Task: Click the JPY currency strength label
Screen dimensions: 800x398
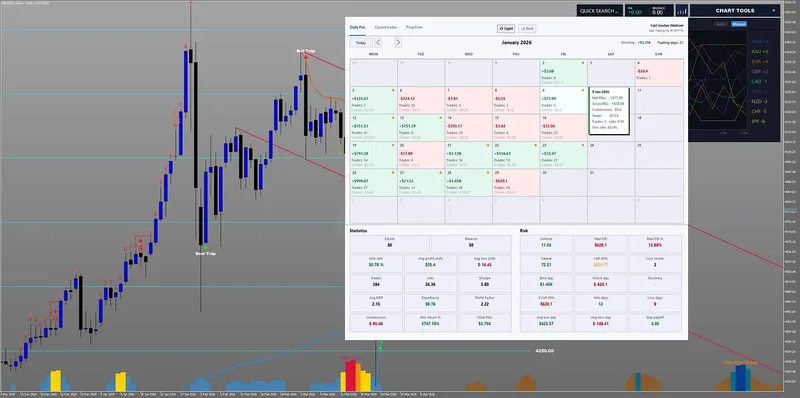Action: 760,121
